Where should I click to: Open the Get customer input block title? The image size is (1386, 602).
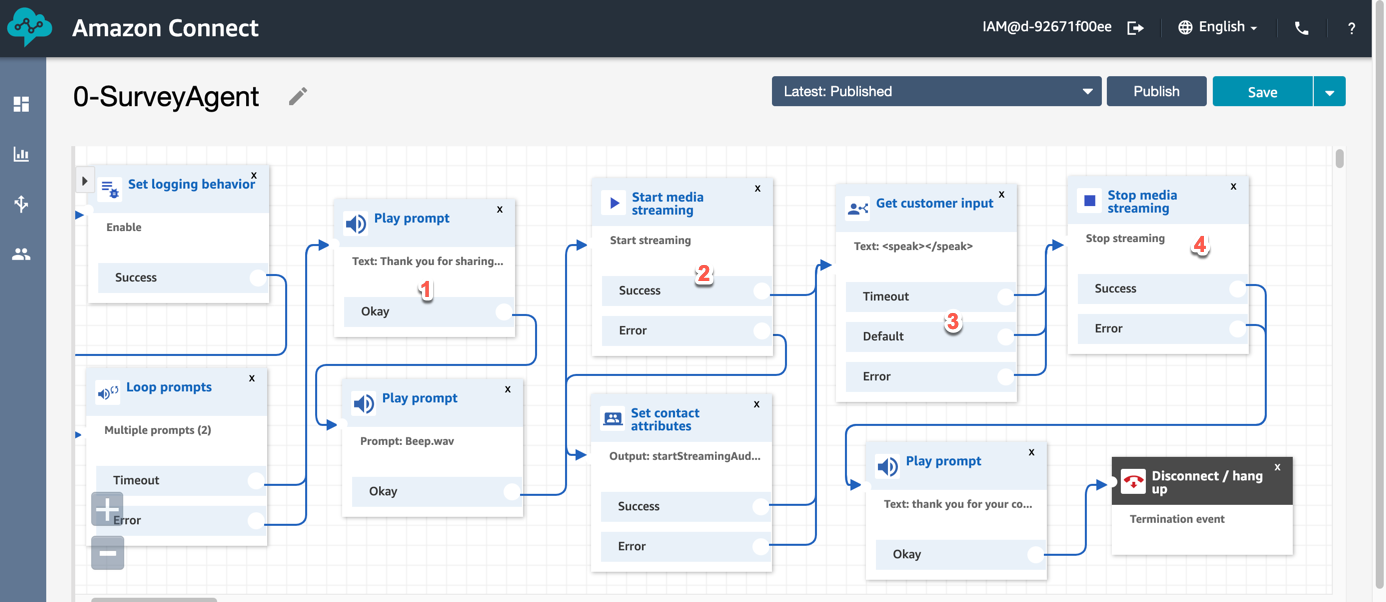point(935,203)
